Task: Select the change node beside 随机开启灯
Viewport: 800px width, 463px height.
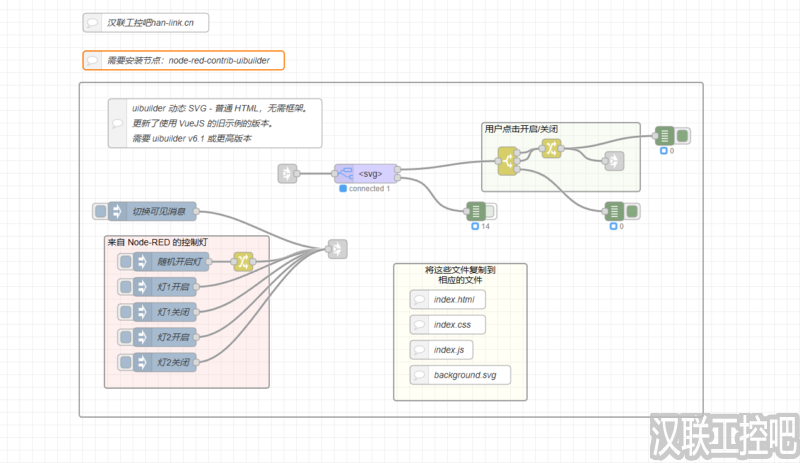Action: pyautogui.click(x=242, y=262)
